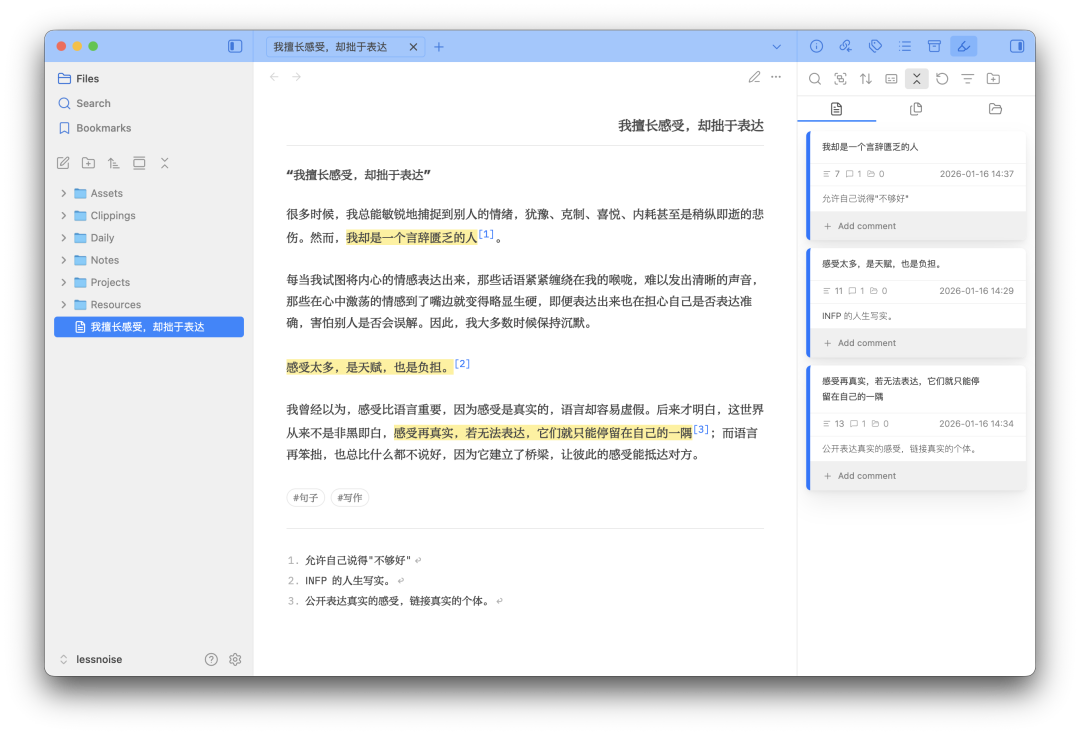
Task: Click the comment text 公开表达真实的感受，链接真实的个体 in panel
Action: click(899, 448)
